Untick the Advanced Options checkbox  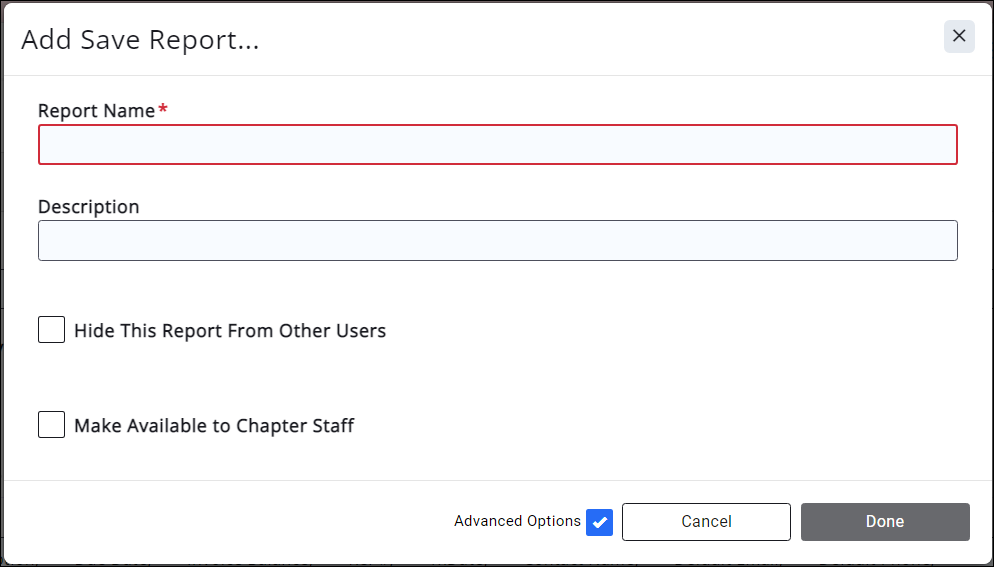coord(599,522)
